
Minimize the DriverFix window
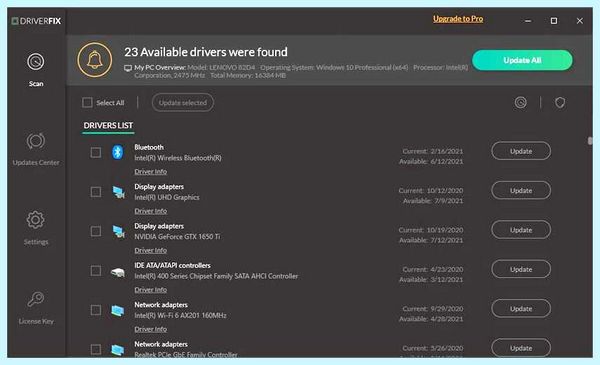[528, 21]
